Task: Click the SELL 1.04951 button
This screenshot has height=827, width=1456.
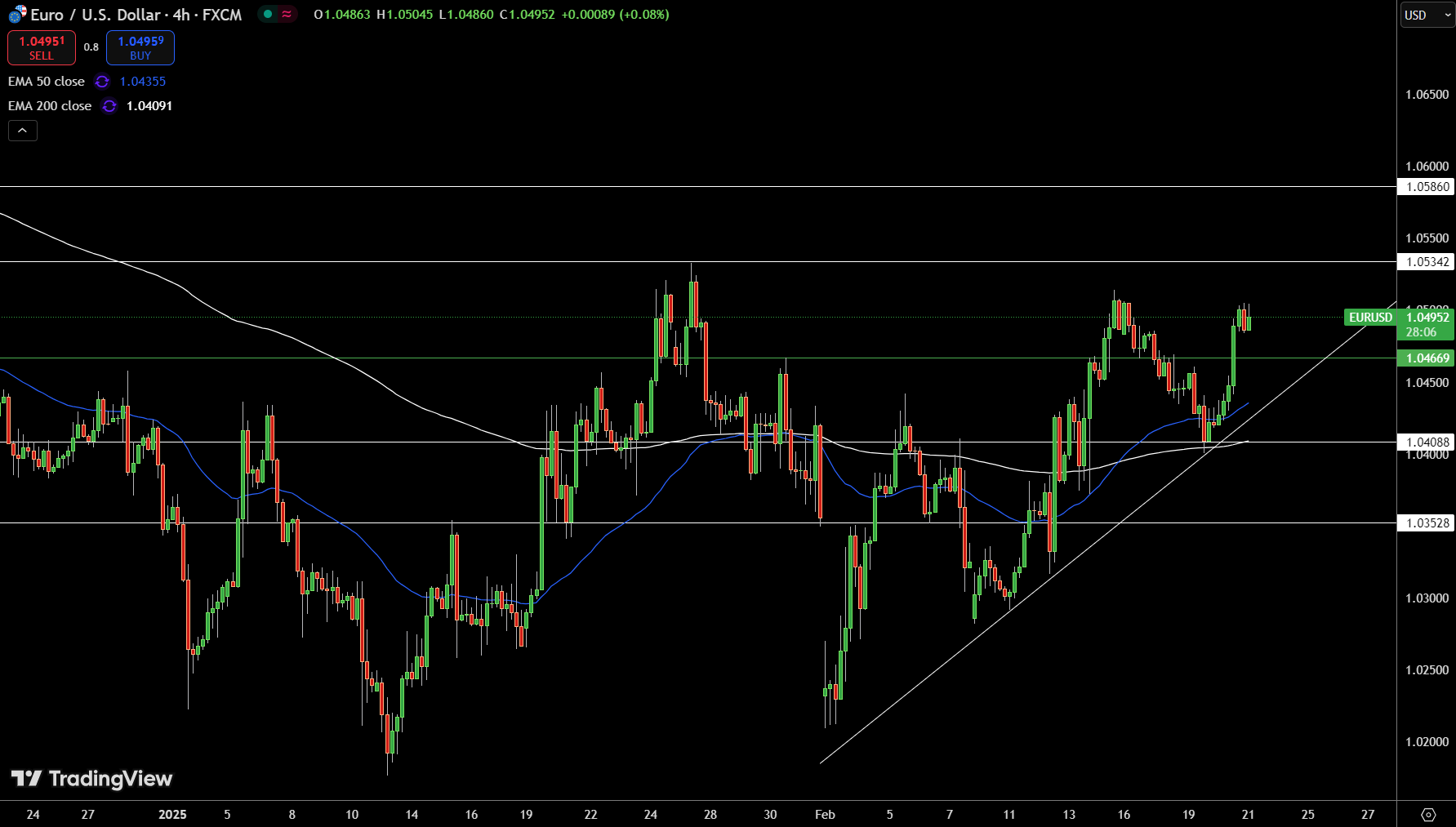Action: [x=42, y=47]
